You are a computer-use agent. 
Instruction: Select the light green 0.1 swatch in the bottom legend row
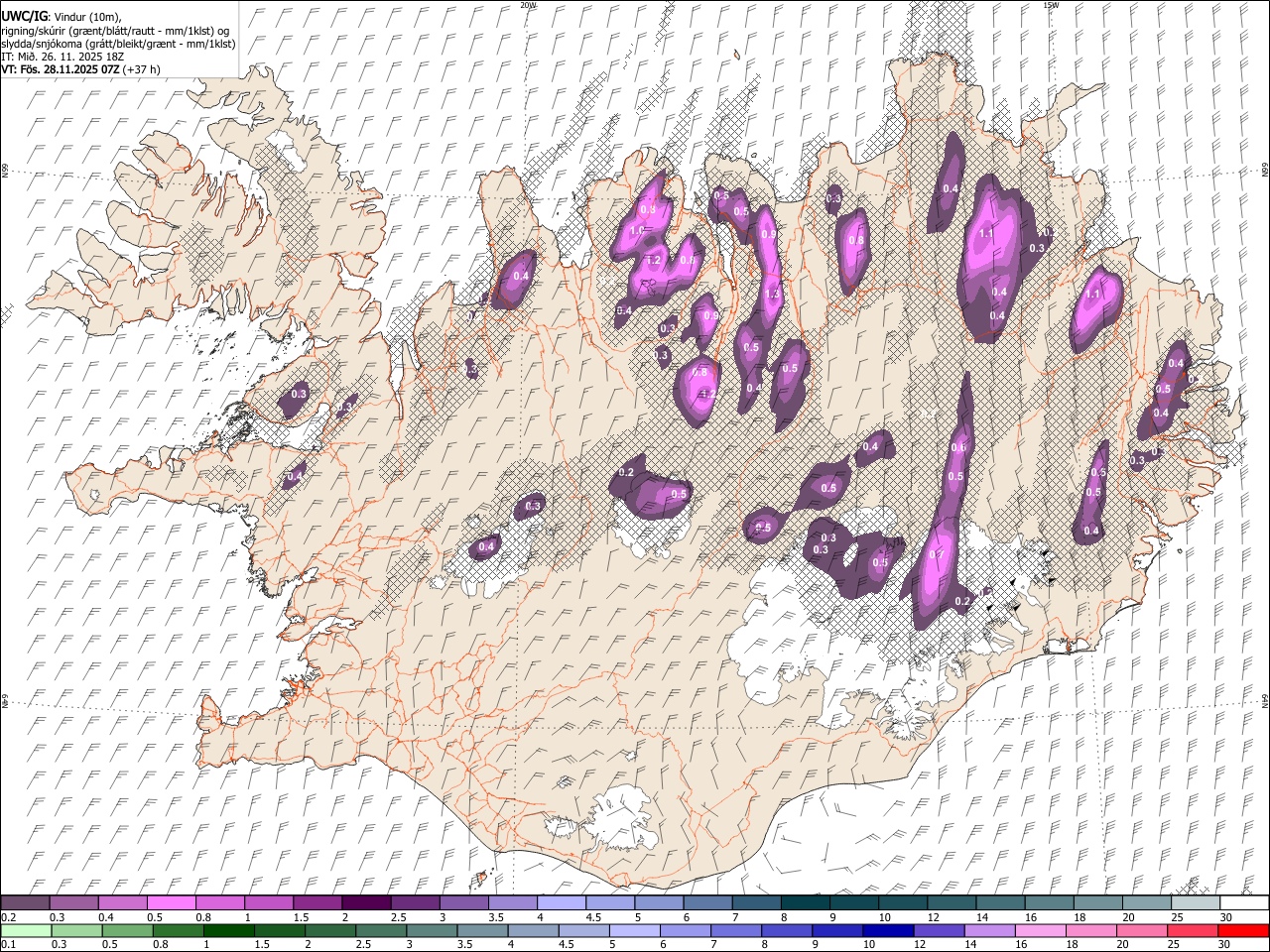[26, 931]
